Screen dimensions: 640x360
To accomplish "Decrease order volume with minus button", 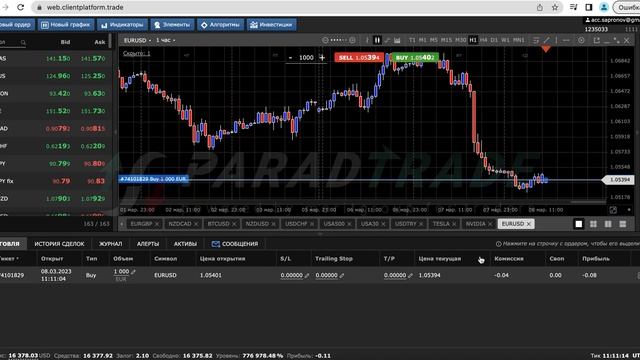I will click(x=290, y=58).
